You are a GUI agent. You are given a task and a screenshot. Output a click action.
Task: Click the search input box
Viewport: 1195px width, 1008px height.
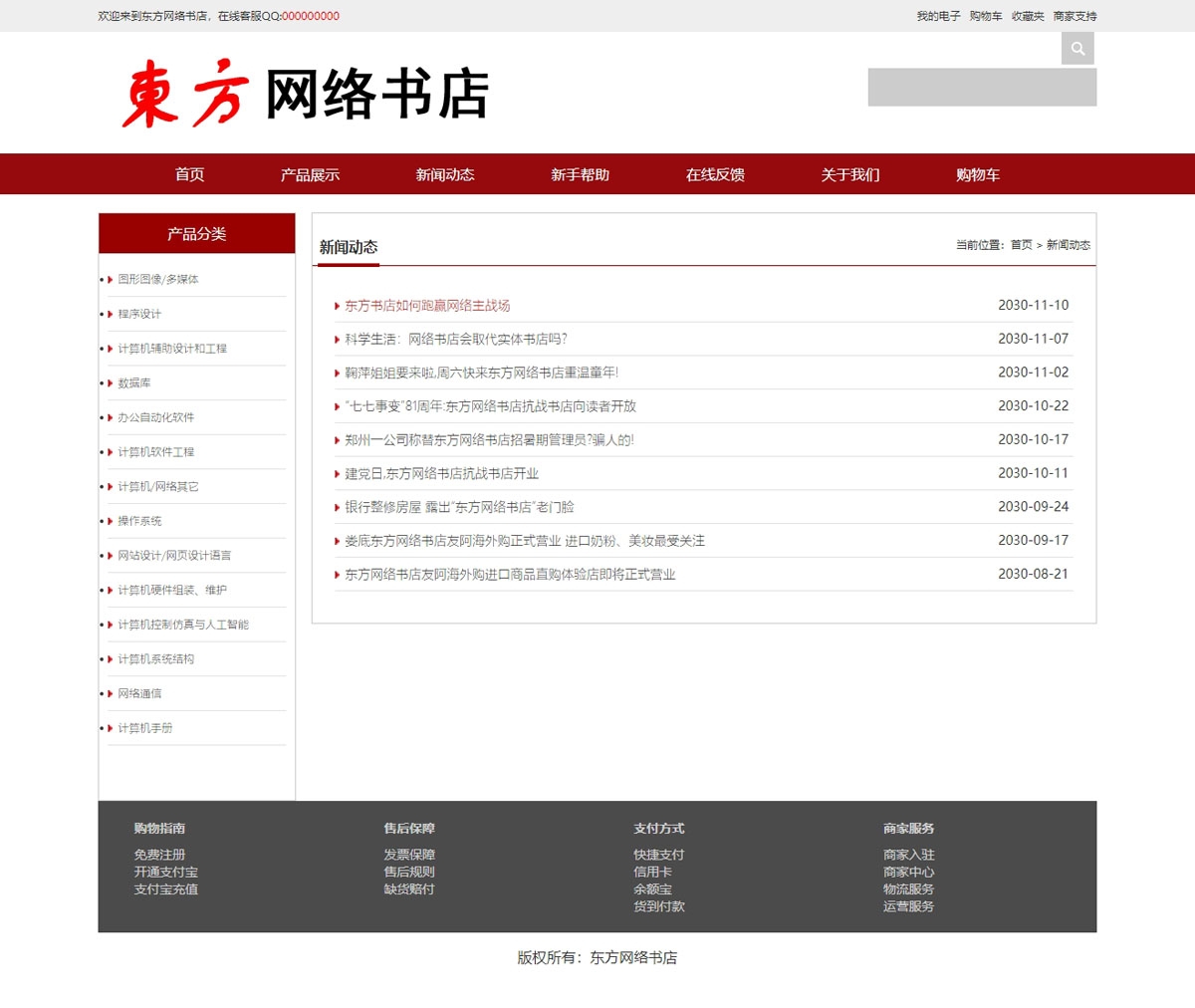click(x=982, y=87)
